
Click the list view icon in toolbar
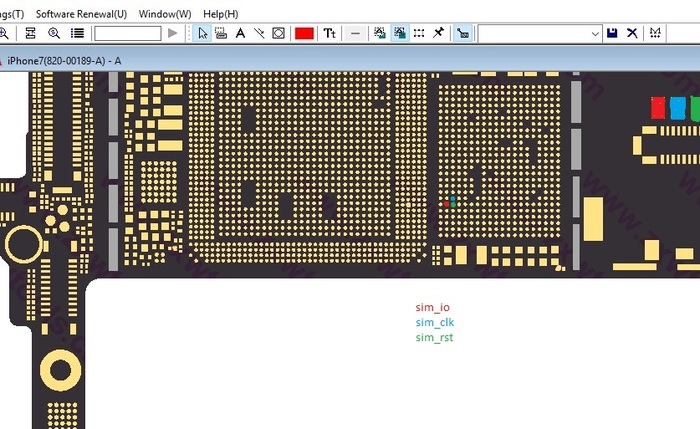[x=77, y=33]
